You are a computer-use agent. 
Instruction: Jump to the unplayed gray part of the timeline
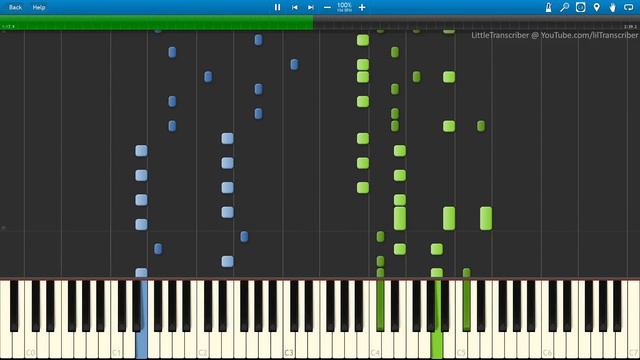click(476, 22)
